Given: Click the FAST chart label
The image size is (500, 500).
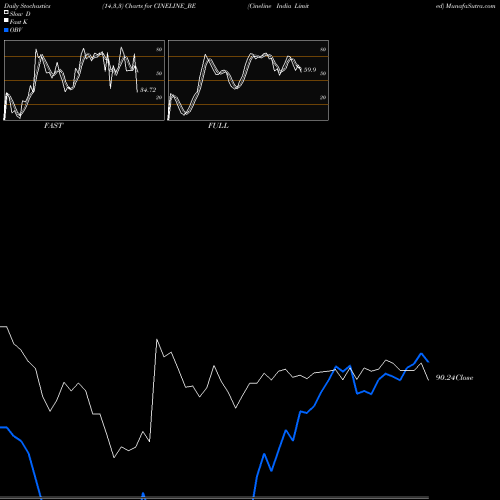Looking at the screenshot, I should pyautogui.click(x=53, y=125).
